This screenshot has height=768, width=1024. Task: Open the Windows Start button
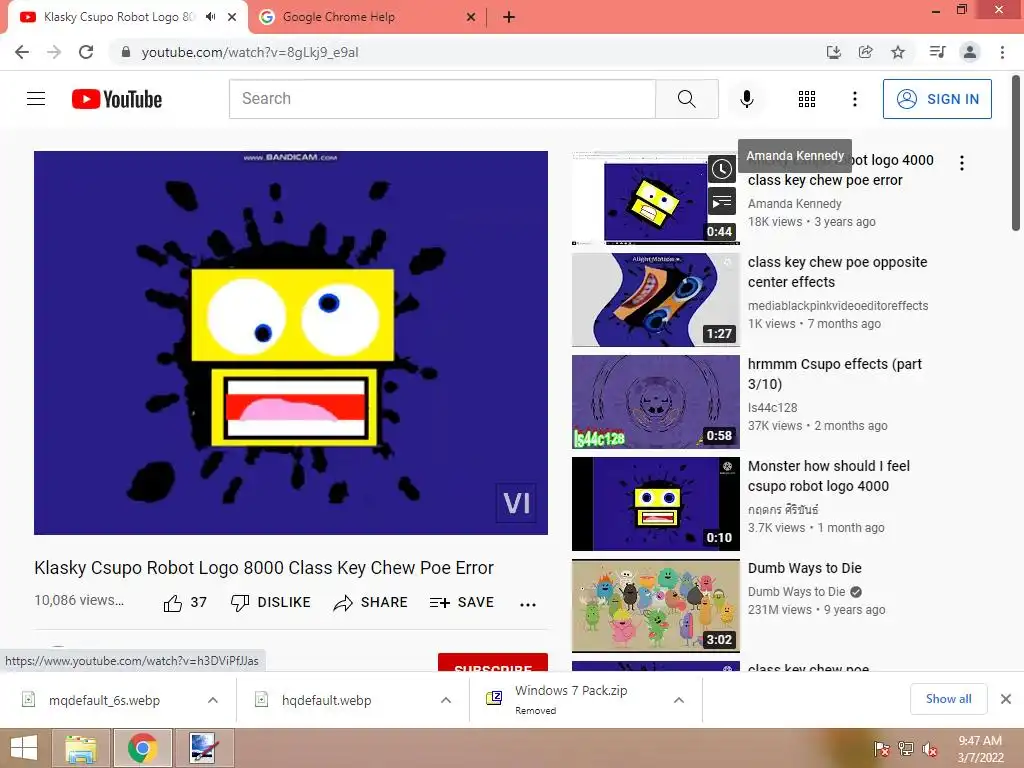[24, 748]
